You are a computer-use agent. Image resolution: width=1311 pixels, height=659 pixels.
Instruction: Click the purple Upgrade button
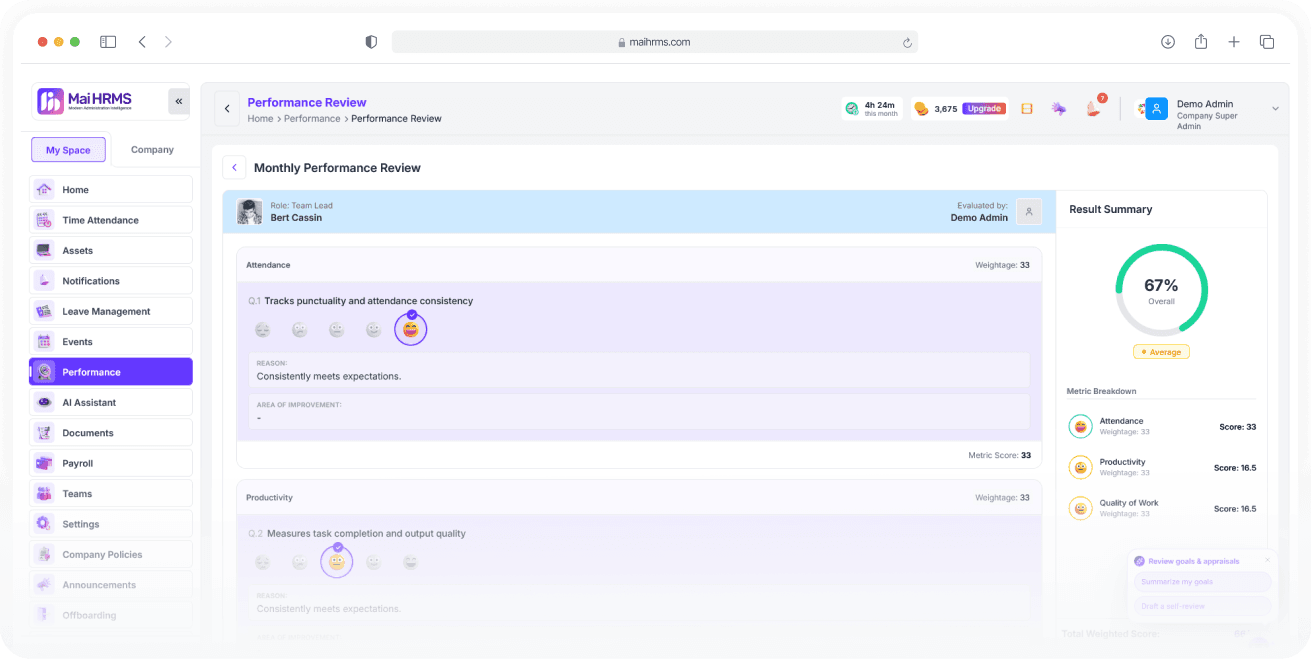pyautogui.click(x=984, y=109)
